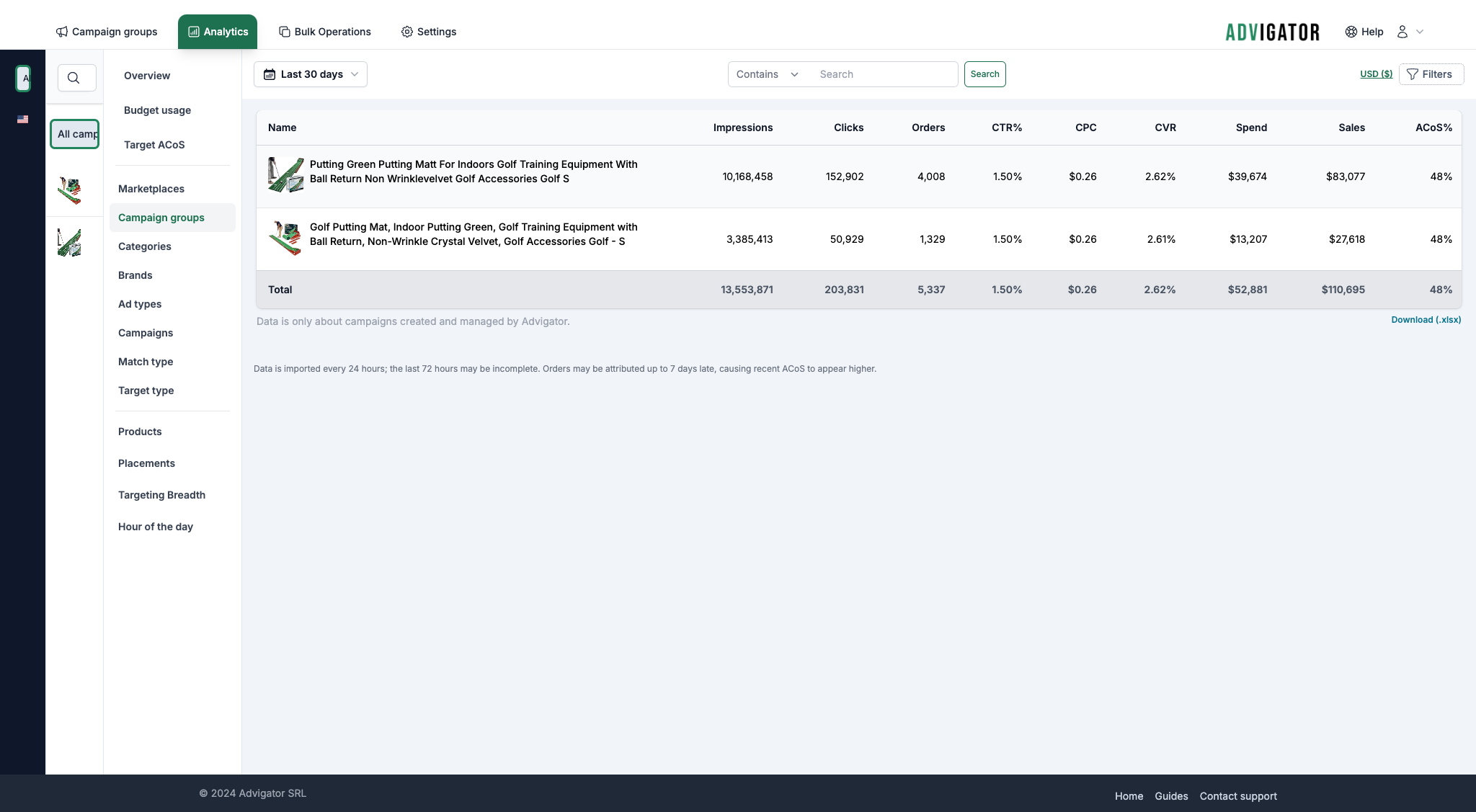Sort table by Name column
1476x812 pixels.
point(283,128)
